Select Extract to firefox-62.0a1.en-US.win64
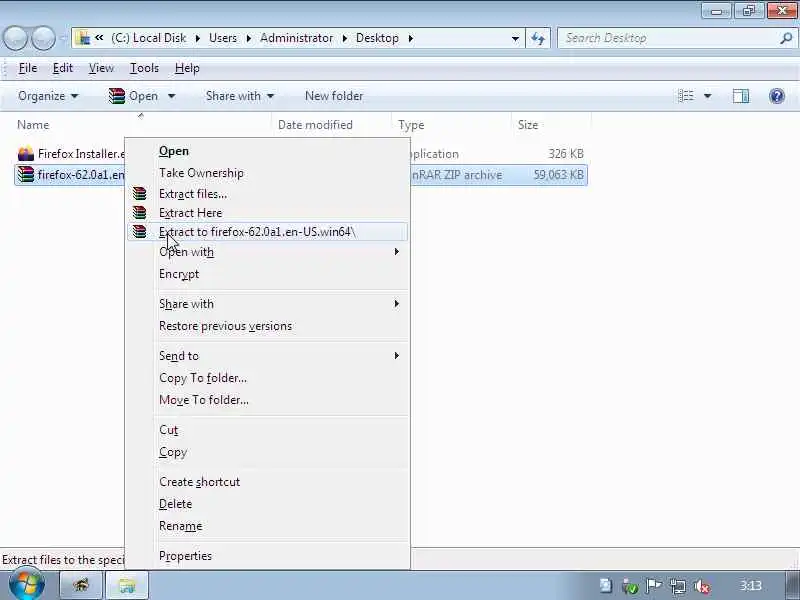The image size is (800, 600). tap(267, 232)
